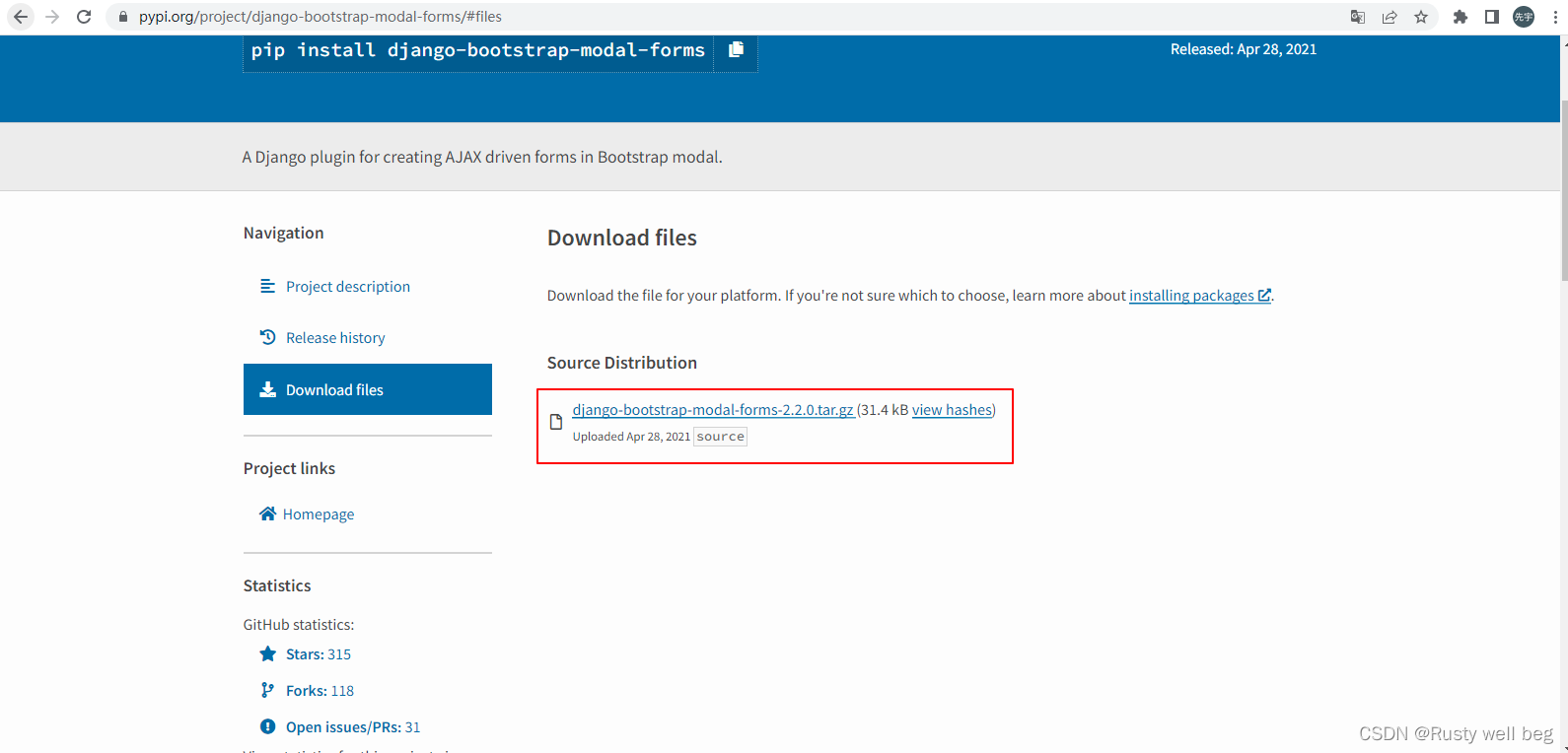Click the fork icon next to Forks

[267, 690]
